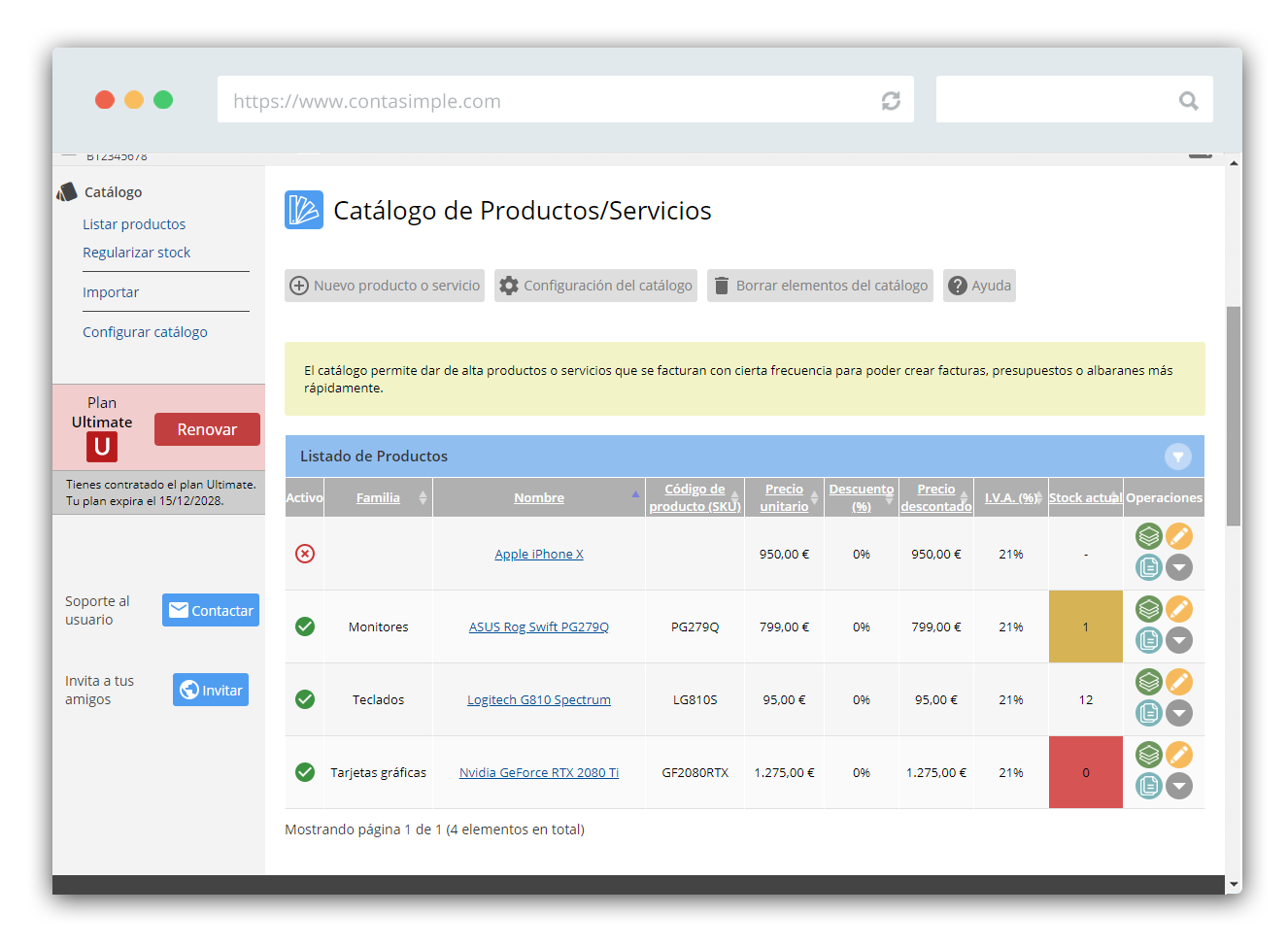
Task: Open Importar in sidebar menu
Action: click(111, 292)
